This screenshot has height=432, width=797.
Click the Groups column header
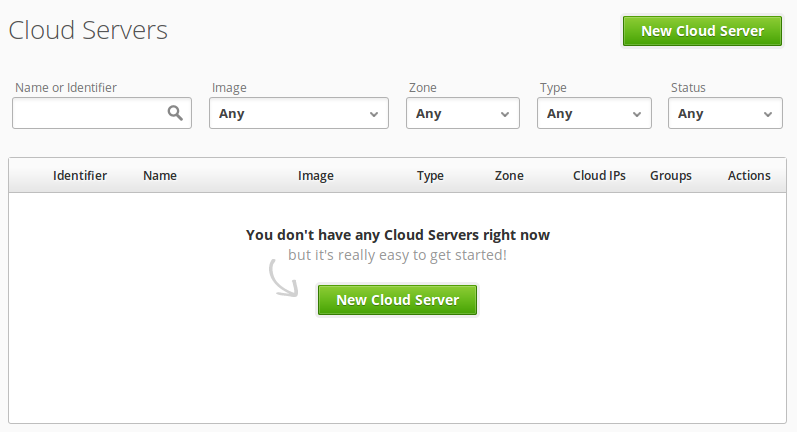pyautogui.click(x=670, y=176)
